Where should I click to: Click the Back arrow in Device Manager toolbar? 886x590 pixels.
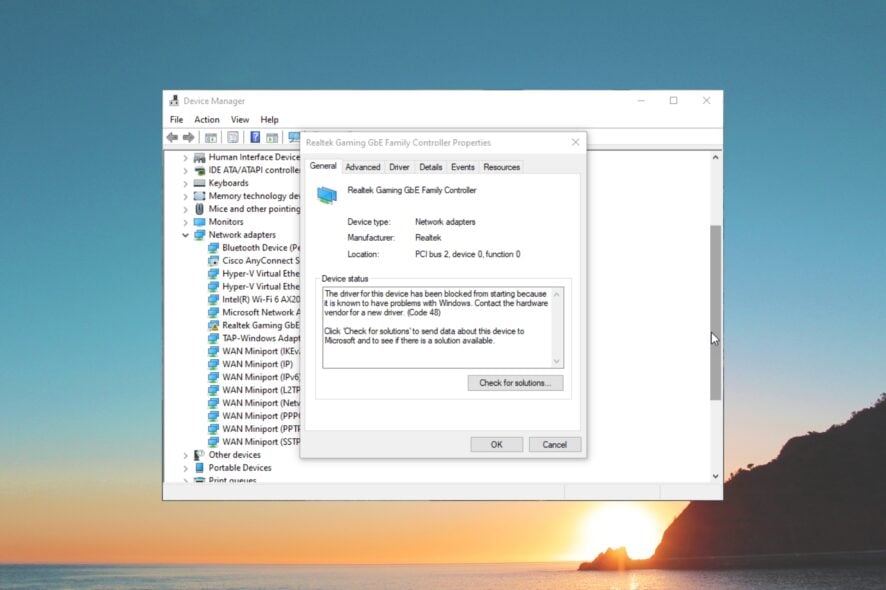(173, 137)
